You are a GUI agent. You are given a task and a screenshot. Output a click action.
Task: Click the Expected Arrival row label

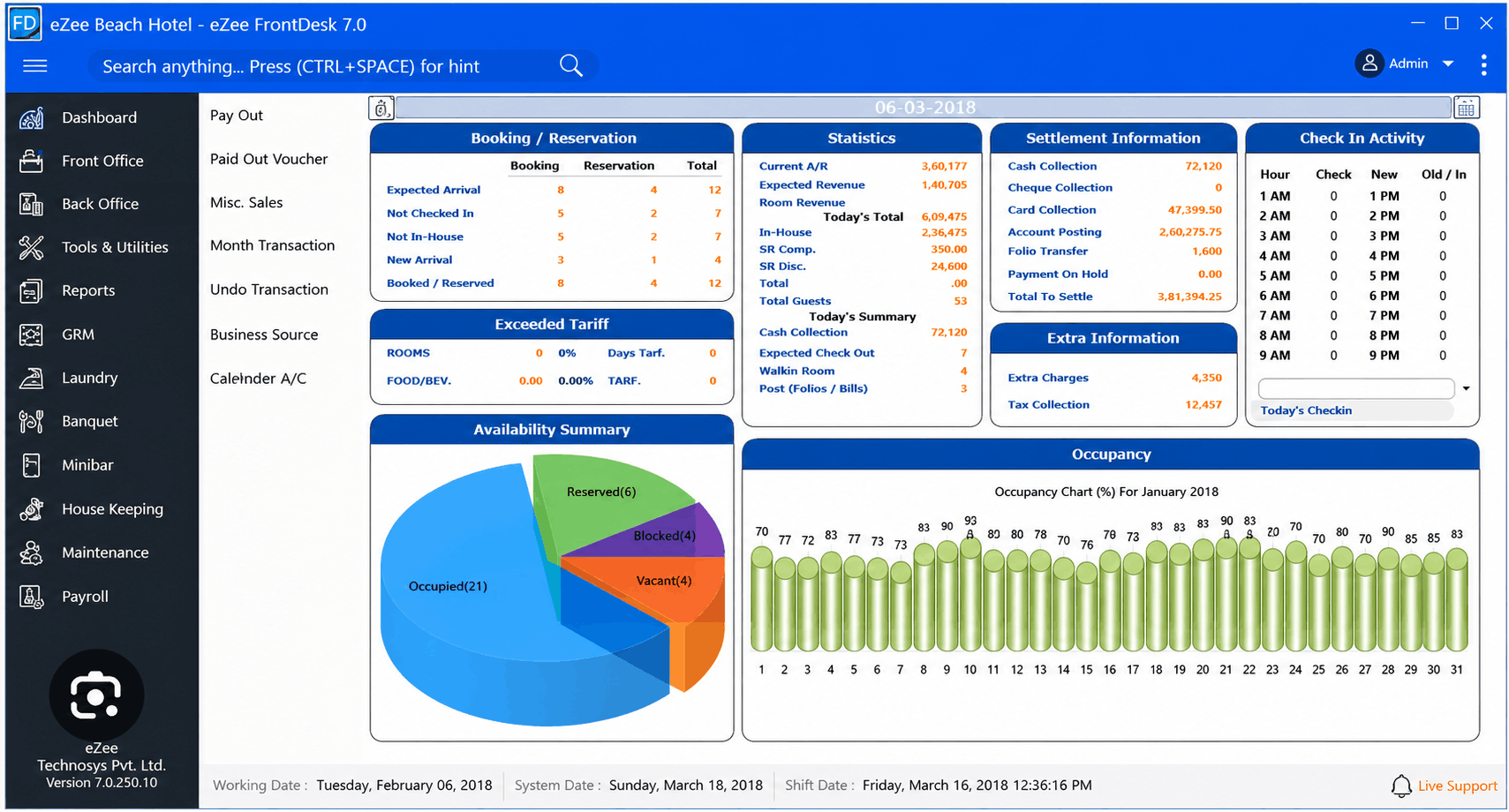coord(434,190)
